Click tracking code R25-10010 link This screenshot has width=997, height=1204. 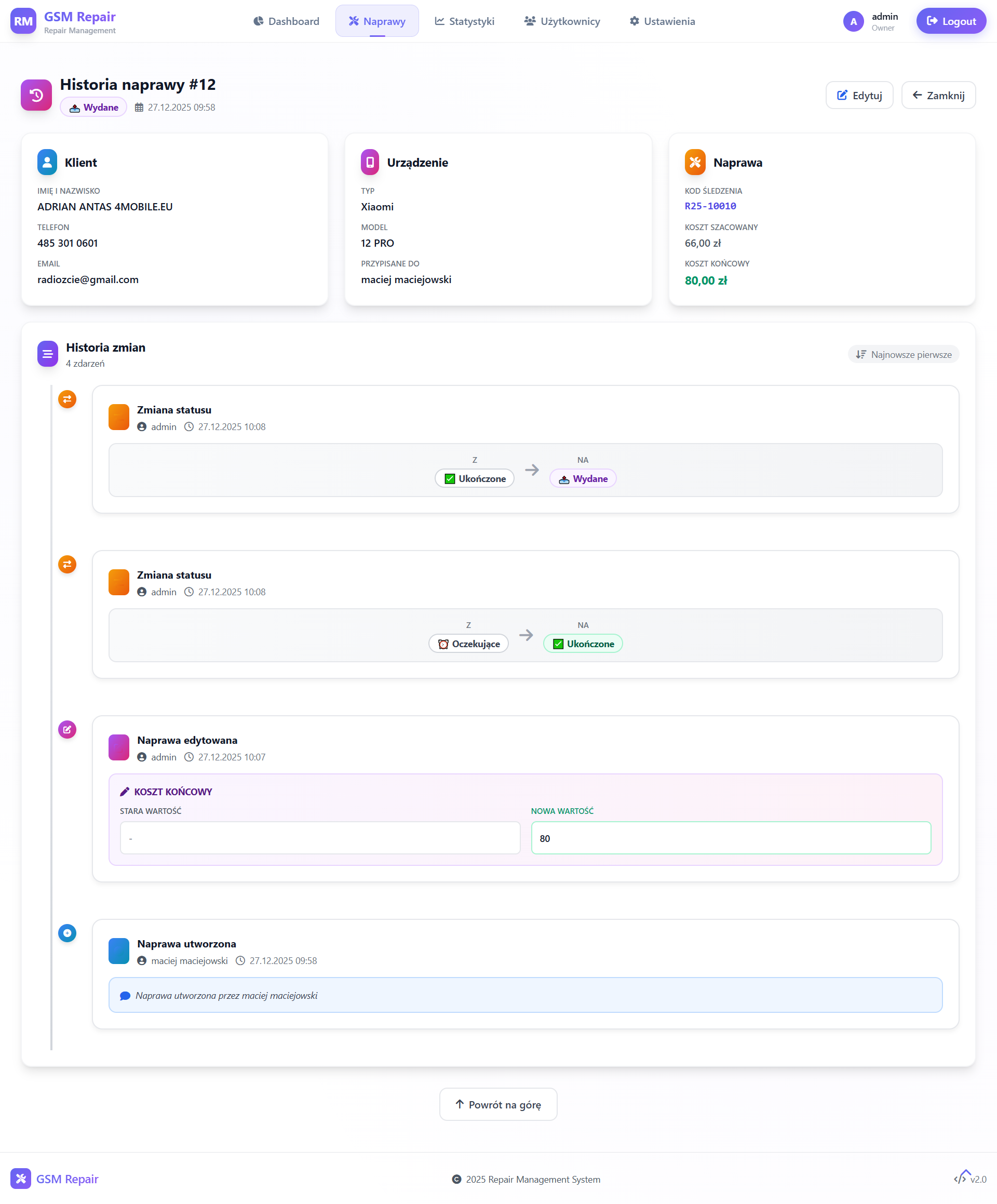[x=710, y=206]
